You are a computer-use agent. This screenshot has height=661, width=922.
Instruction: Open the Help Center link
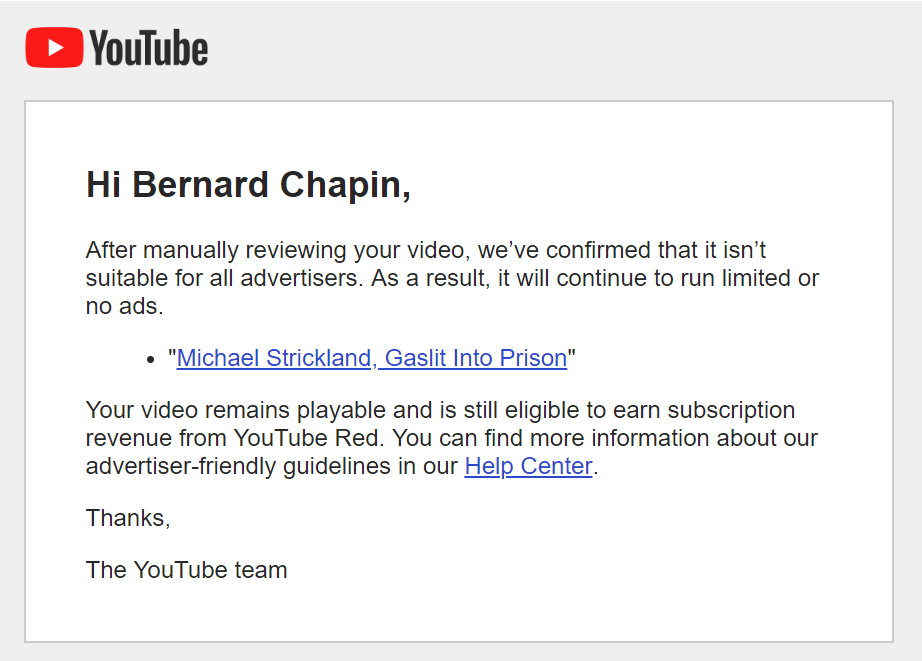click(528, 466)
